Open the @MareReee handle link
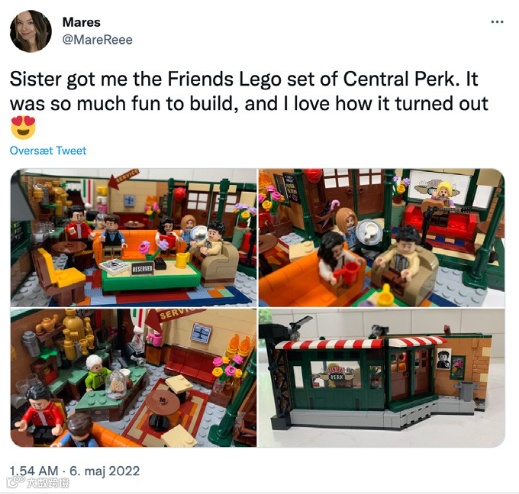This screenshot has width=519, height=494. click(x=97, y=40)
